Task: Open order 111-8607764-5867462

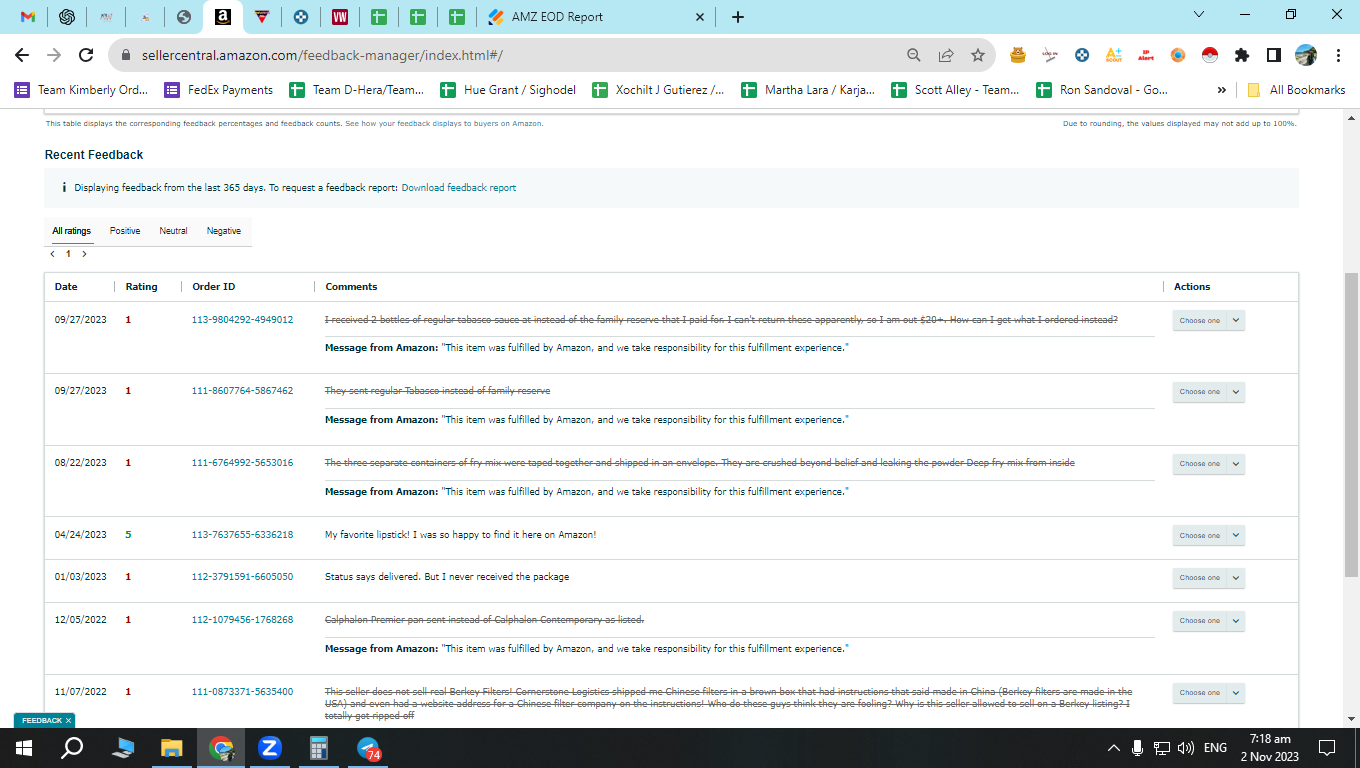Action: tap(242, 391)
